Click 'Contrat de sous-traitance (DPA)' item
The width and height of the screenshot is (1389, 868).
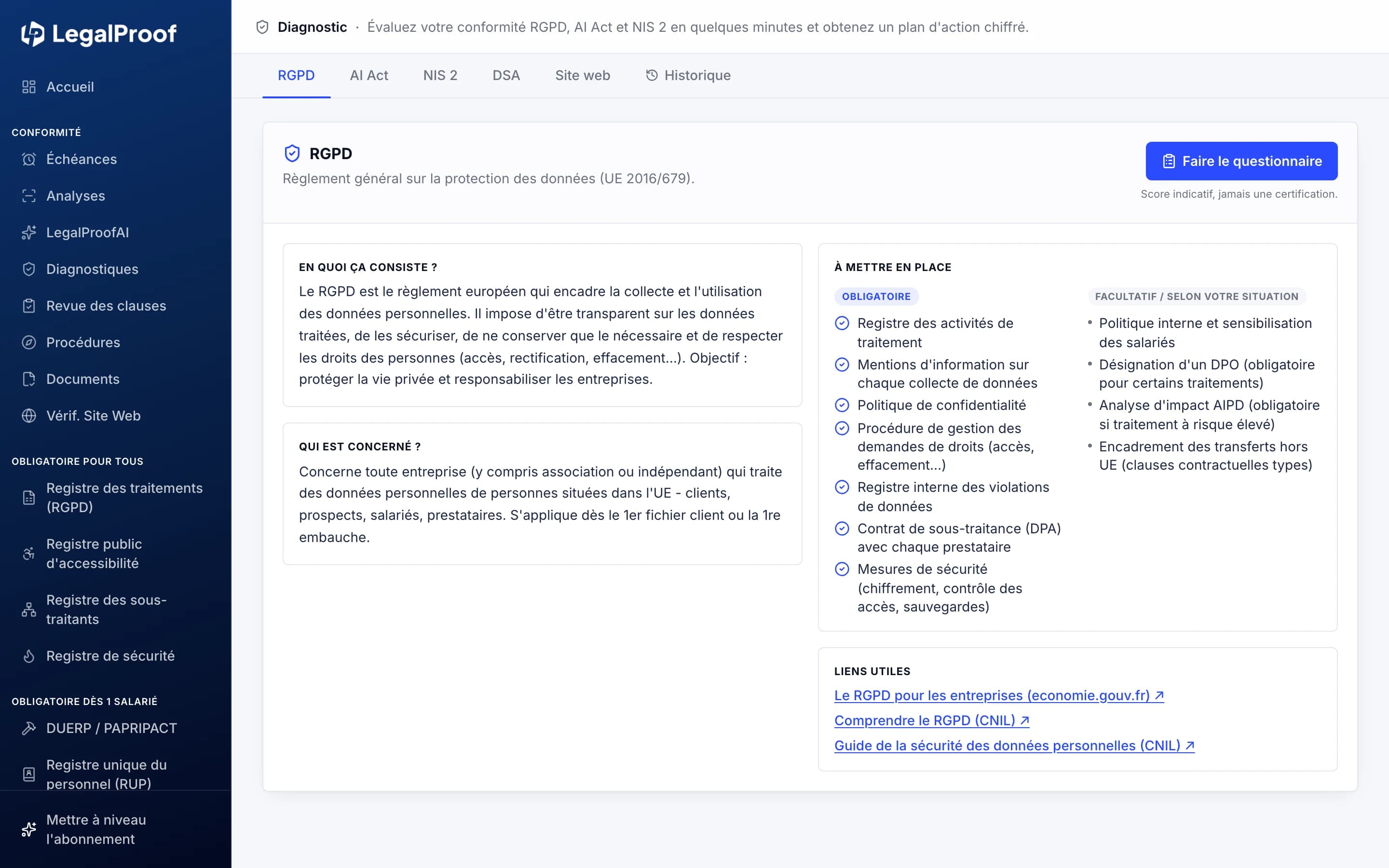959,538
